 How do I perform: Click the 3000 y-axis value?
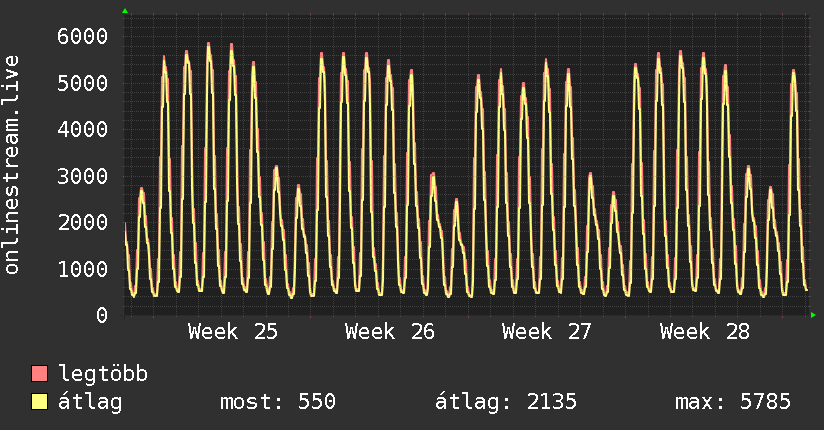(83, 176)
